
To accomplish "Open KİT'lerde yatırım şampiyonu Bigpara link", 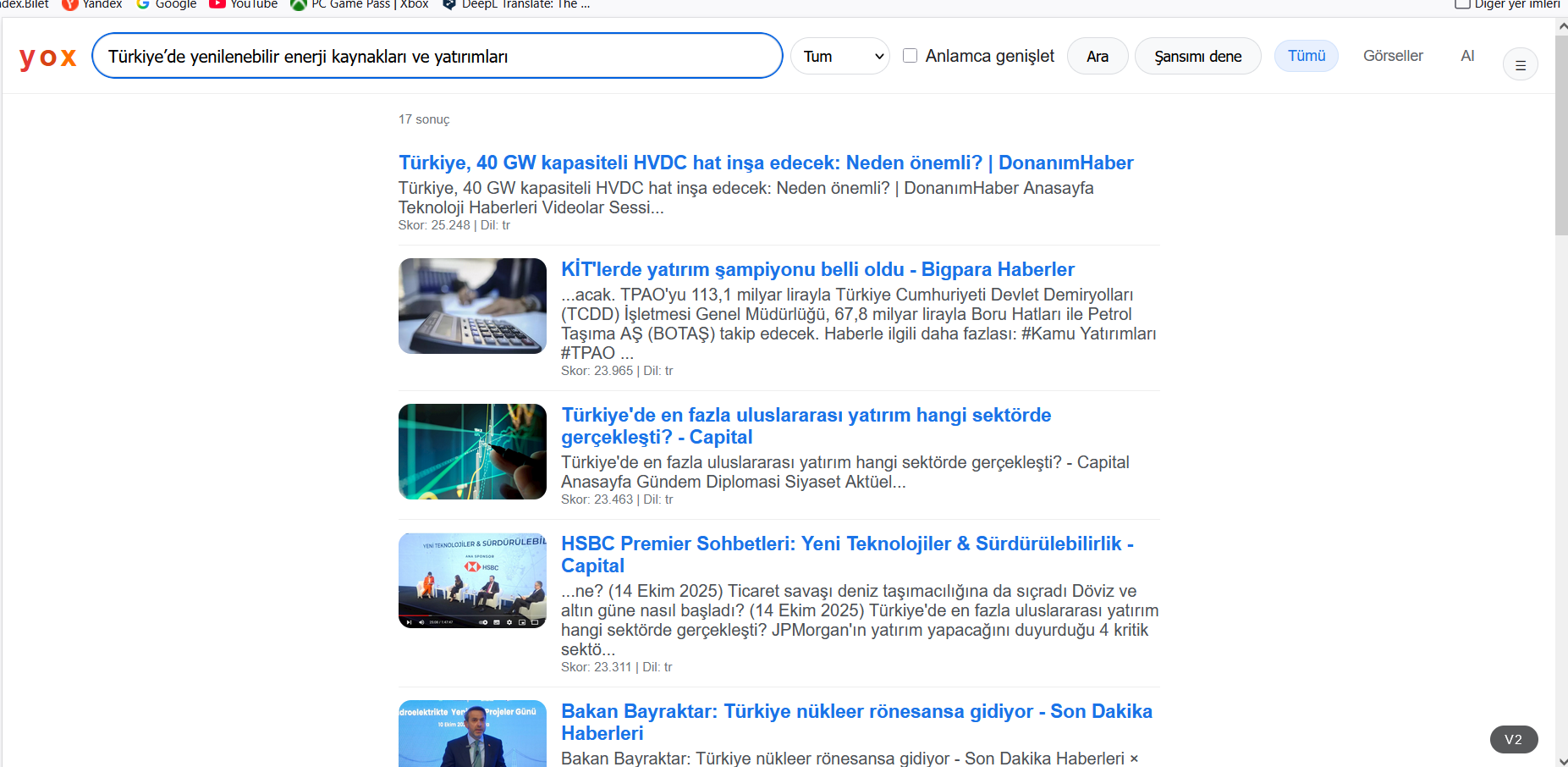I will click(x=817, y=269).
